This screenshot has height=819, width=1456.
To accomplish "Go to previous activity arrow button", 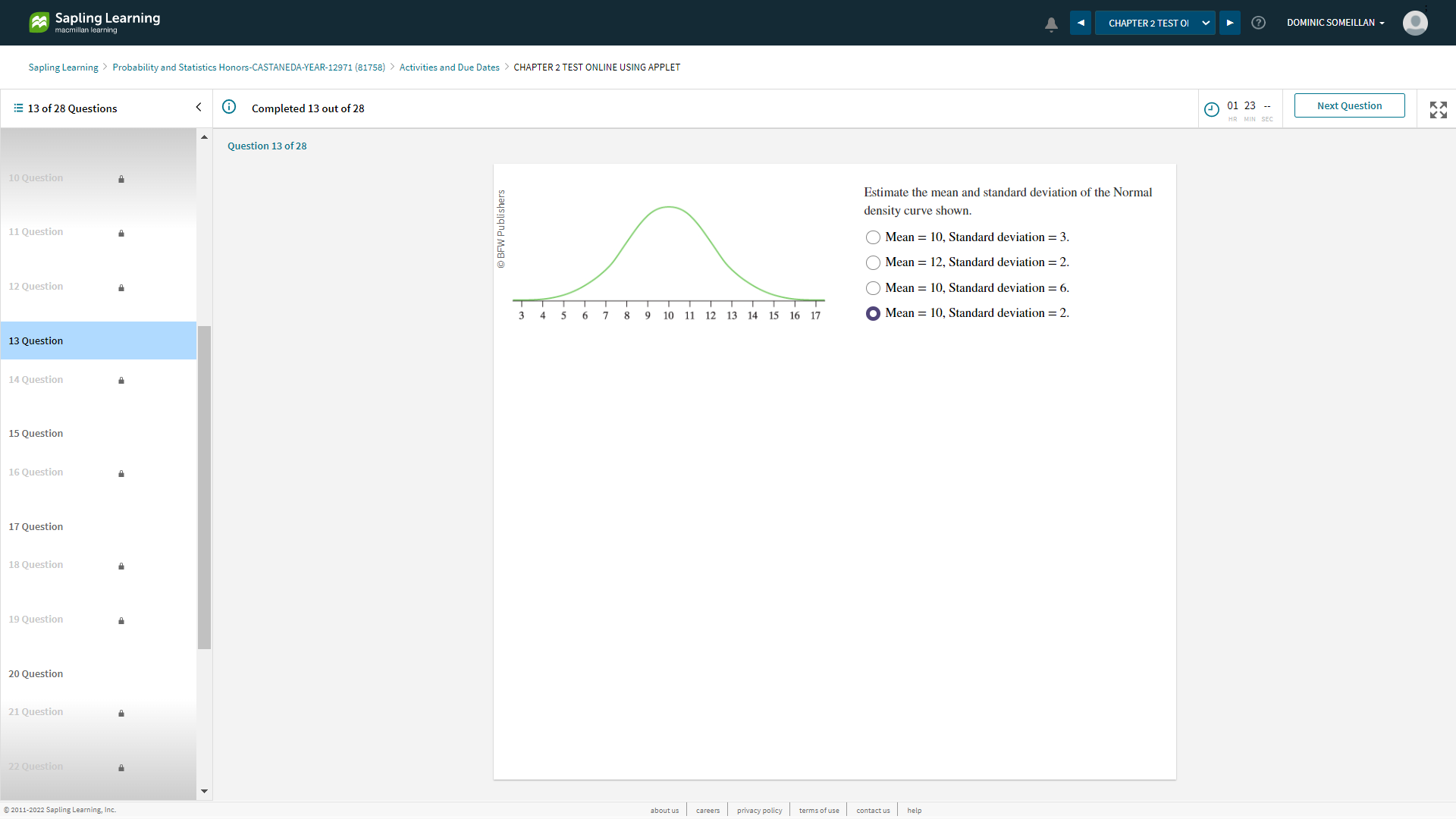I will [1081, 23].
